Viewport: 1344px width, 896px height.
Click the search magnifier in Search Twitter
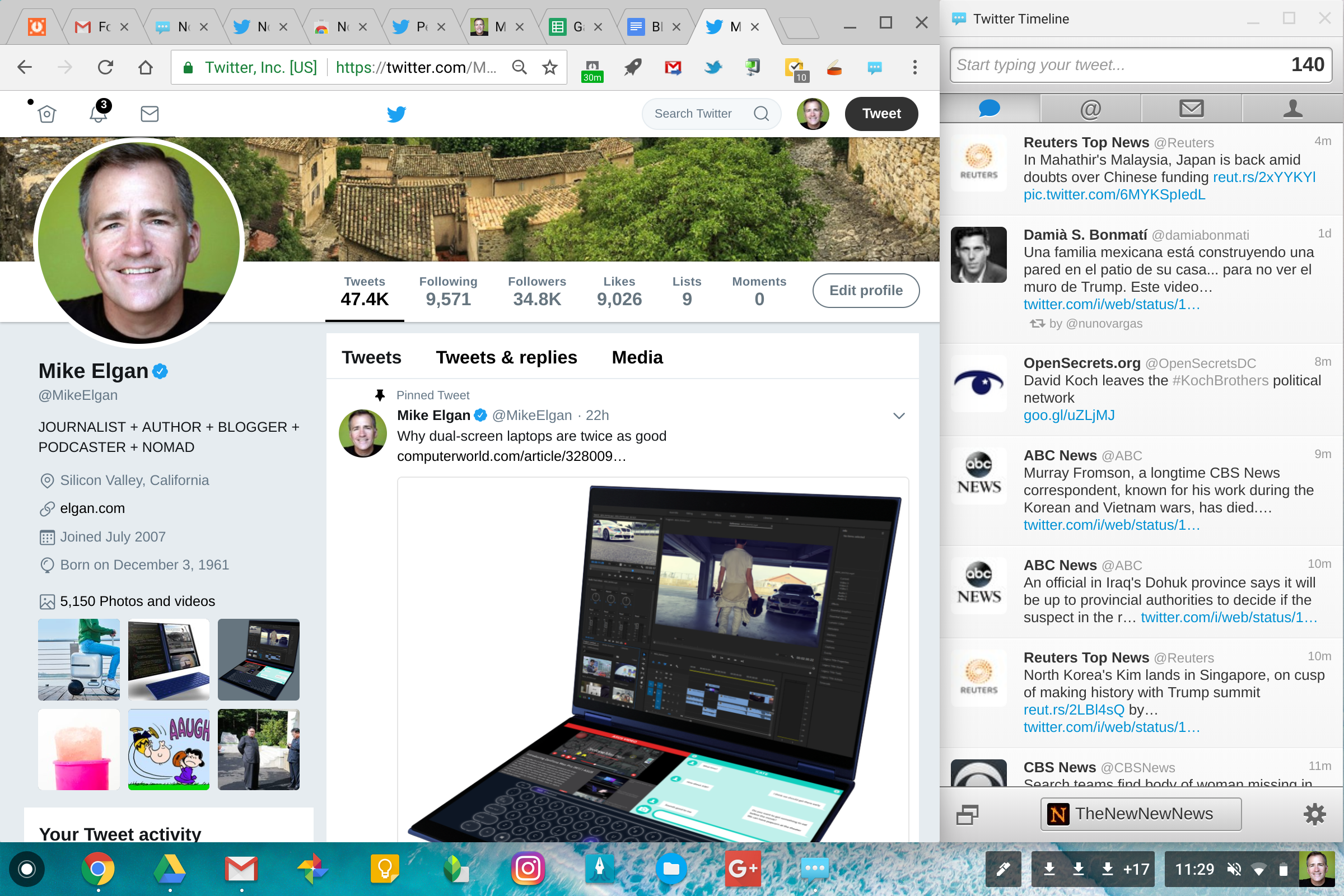pyautogui.click(x=761, y=114)
